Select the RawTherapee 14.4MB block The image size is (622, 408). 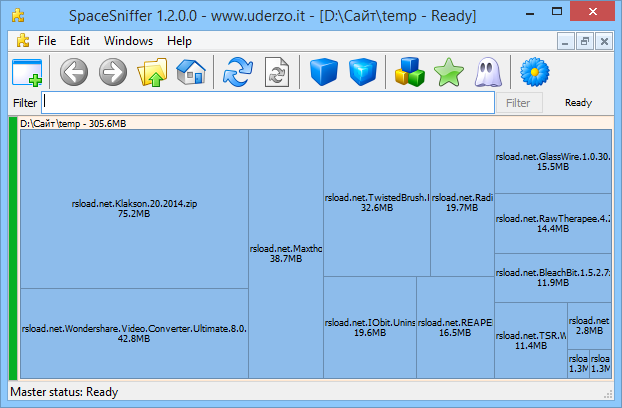pyautogui.click(x=553, y=224)
